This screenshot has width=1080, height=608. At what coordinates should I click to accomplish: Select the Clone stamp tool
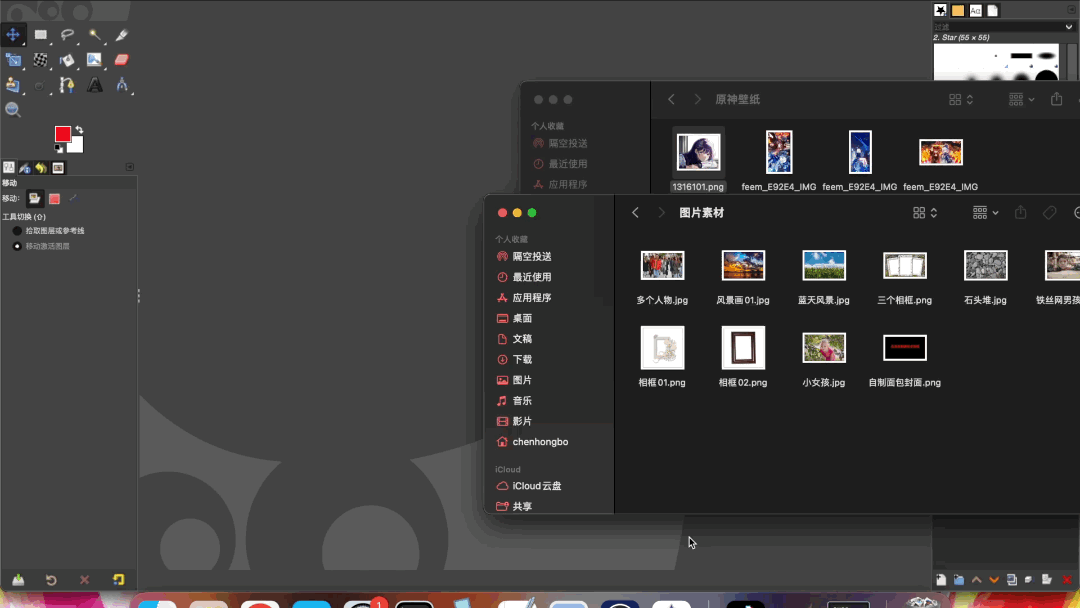coord(13,85)
